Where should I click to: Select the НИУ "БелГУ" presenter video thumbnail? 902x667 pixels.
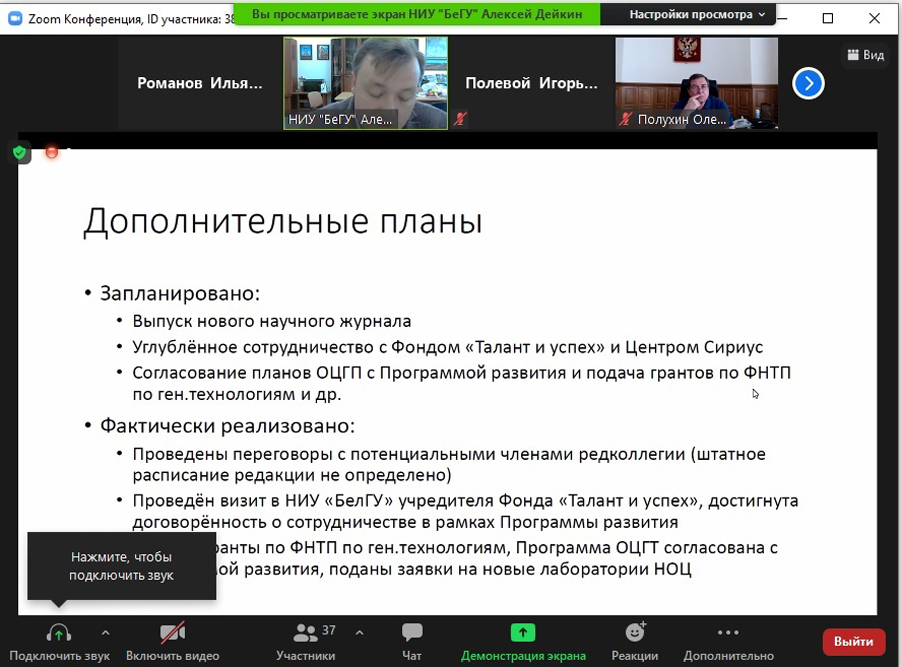pyautogui.click(x=365, y=83)
